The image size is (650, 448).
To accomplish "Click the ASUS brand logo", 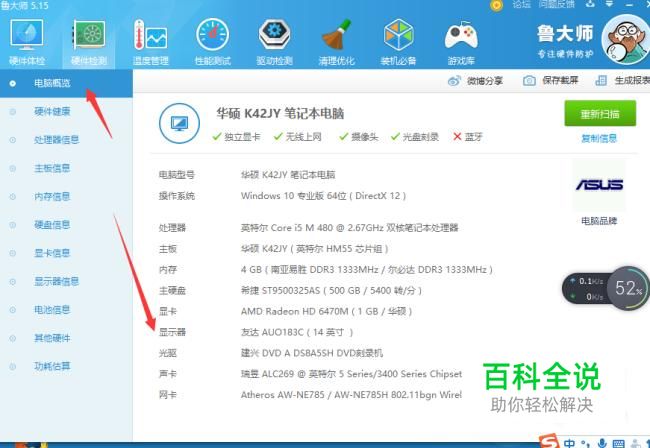I will click(599, 185).
